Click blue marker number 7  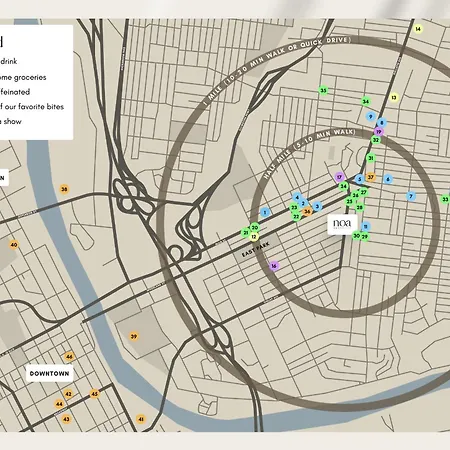tap(411, 196)
